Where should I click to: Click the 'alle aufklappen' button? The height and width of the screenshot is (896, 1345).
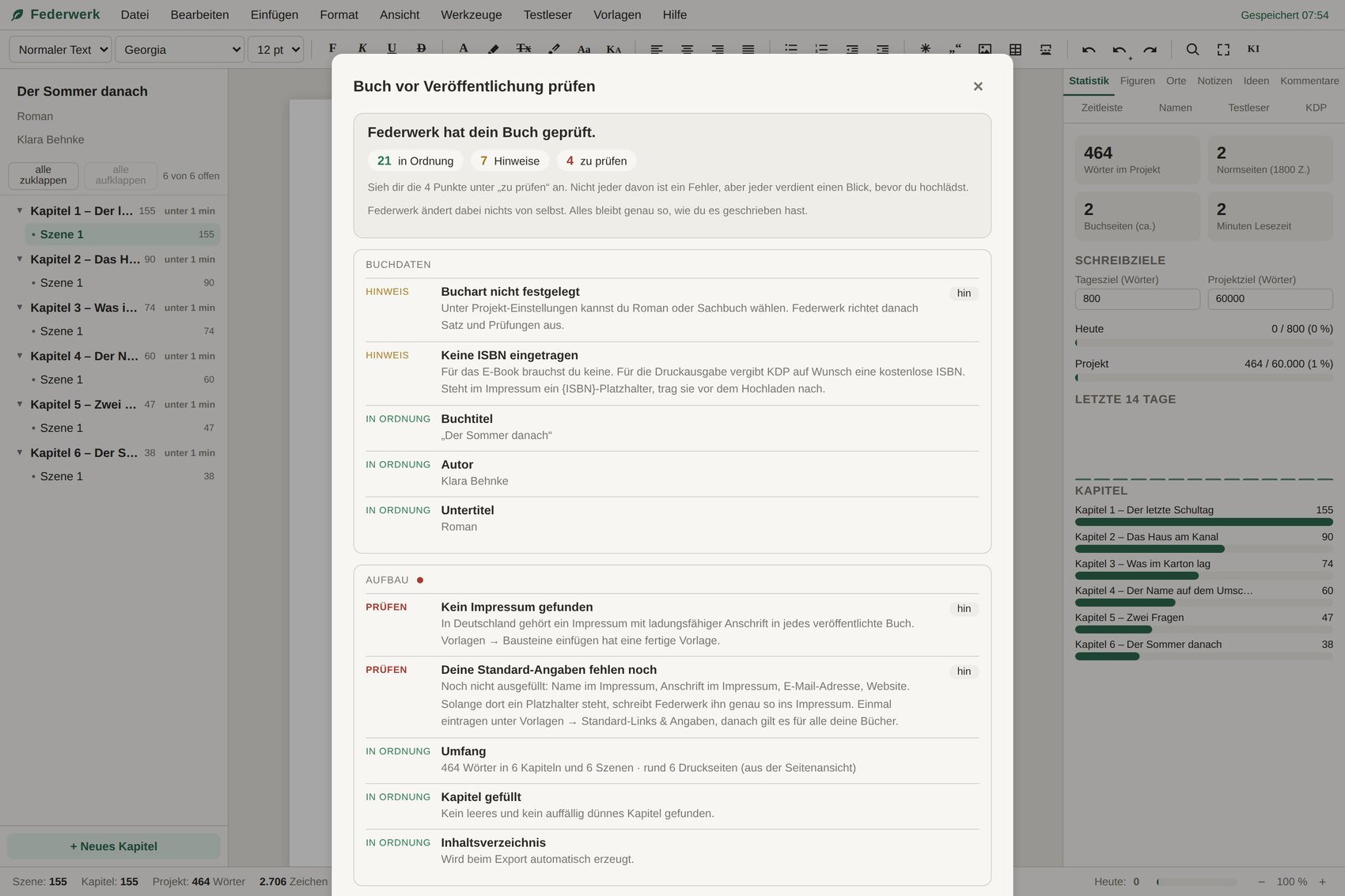121,176
